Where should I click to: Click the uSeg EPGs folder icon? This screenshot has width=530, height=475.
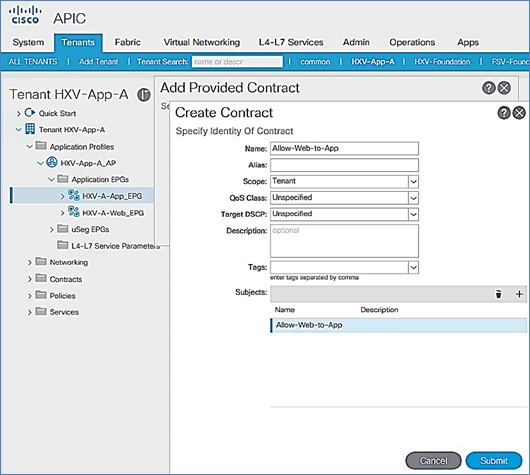[x=63, y=228]
